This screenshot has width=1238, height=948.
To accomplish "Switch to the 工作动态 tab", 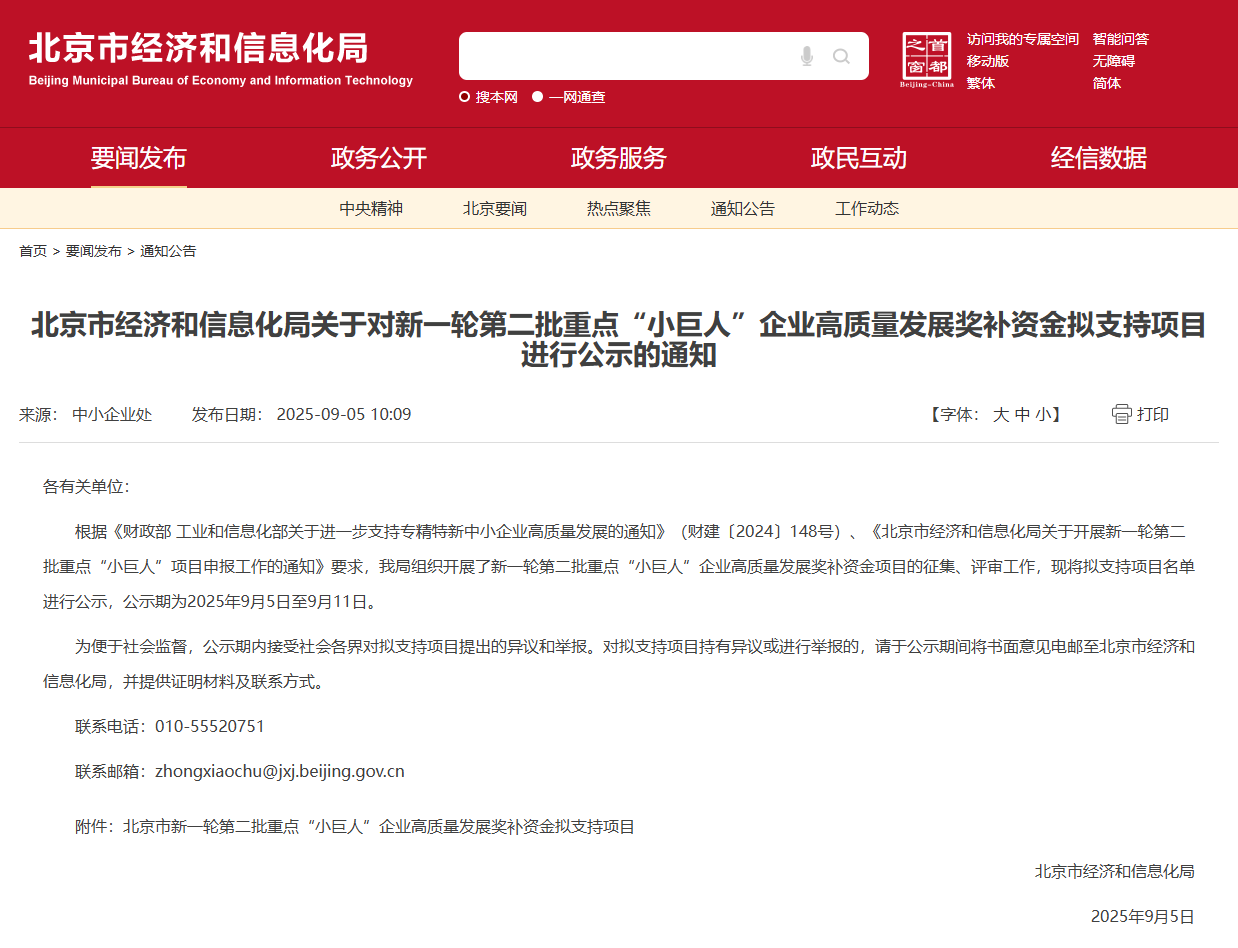I will pos(866,208).
